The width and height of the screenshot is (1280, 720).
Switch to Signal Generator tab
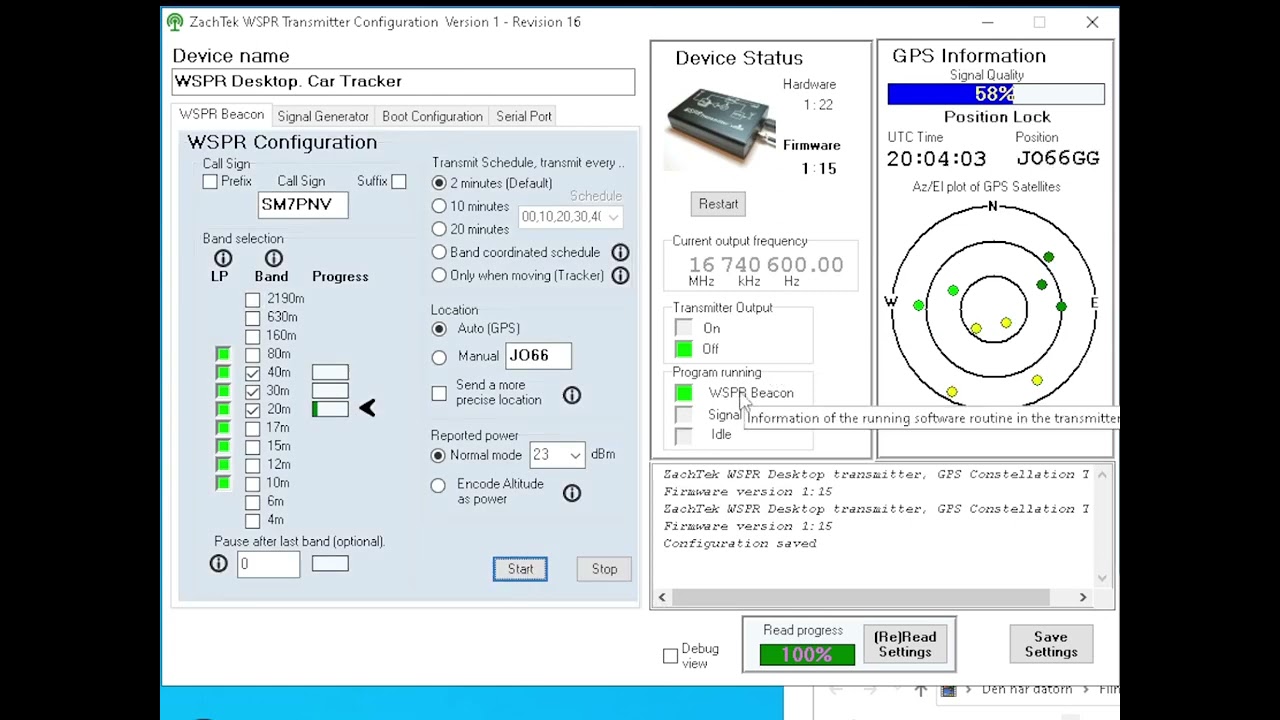(x=323, y=117)
